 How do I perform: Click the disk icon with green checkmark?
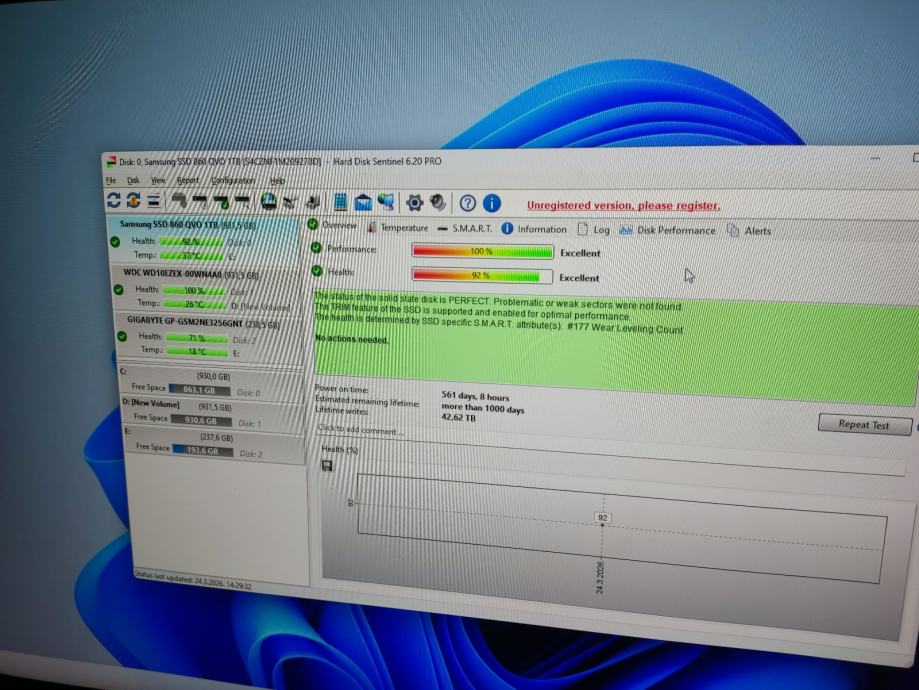[x=221, y=202]
